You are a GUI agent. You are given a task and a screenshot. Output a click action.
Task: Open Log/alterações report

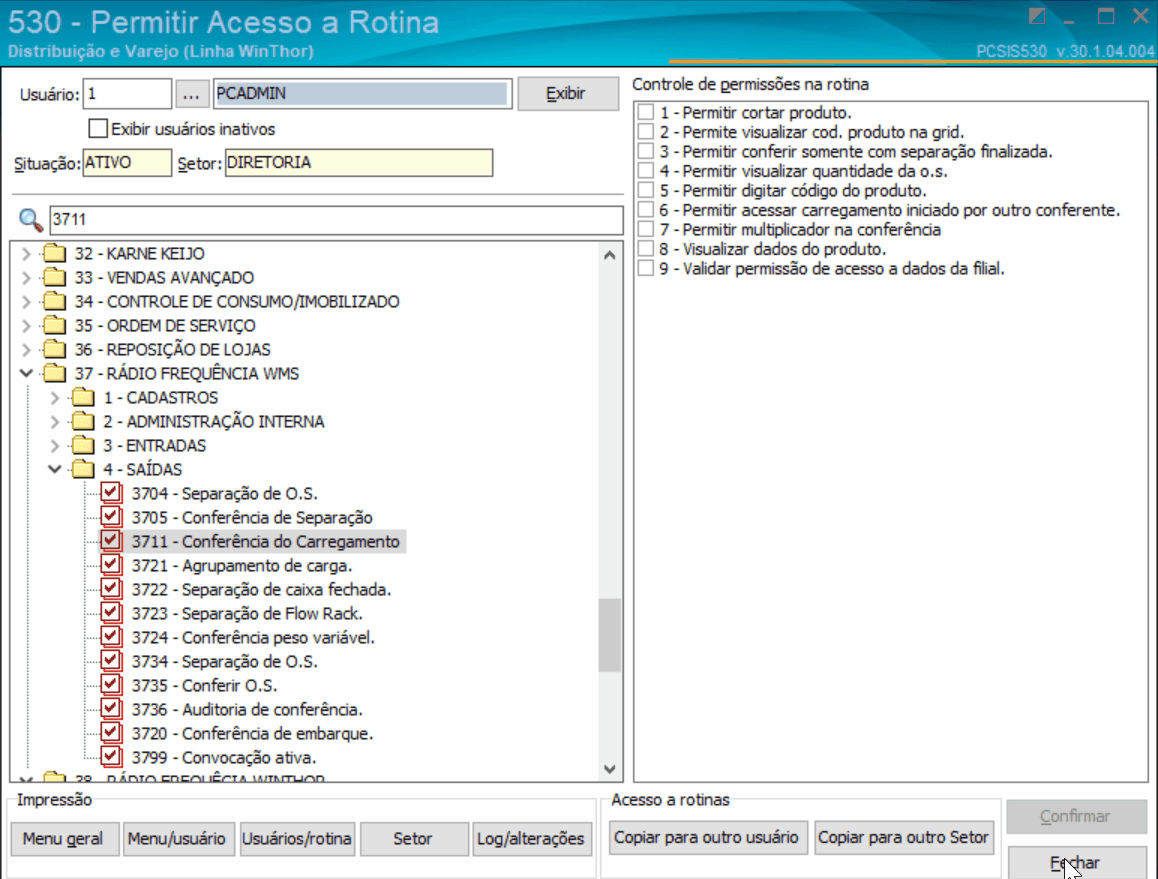click(531, 839)
